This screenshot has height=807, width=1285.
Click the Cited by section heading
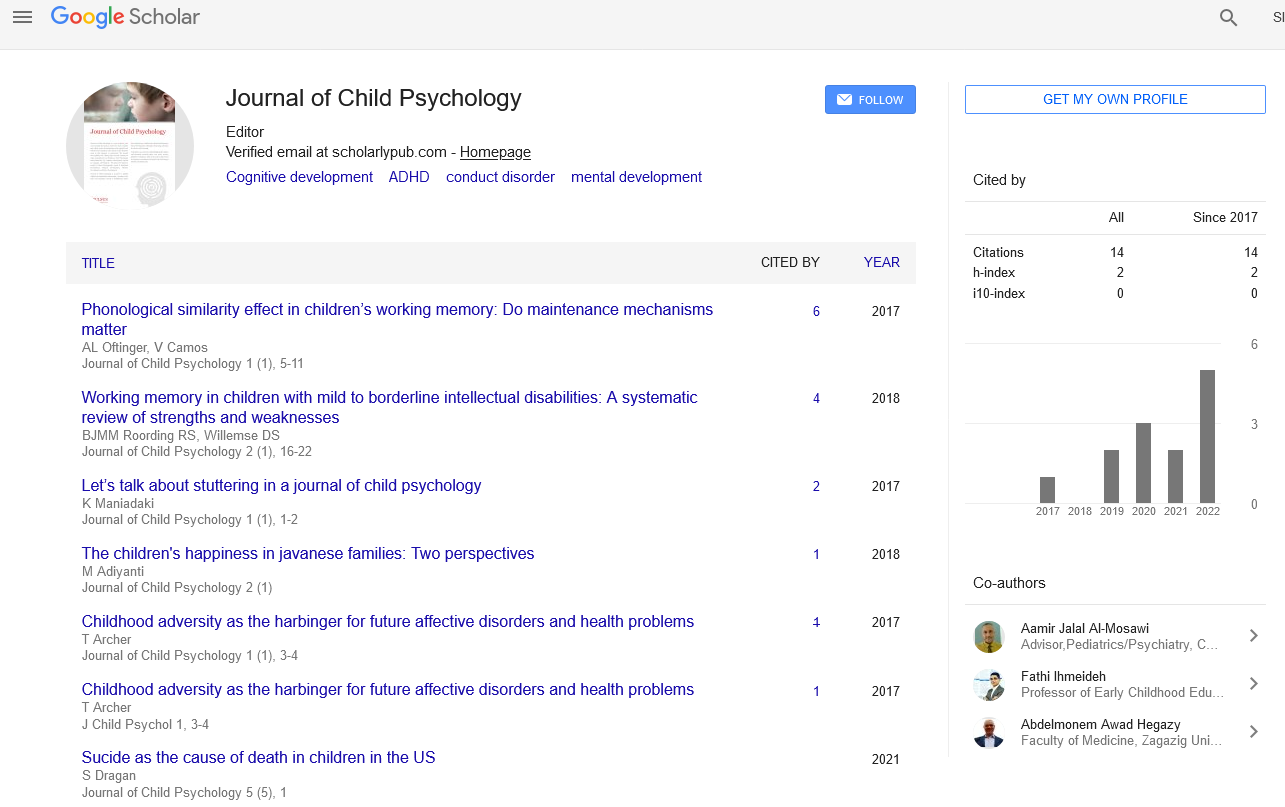point(999,180)
